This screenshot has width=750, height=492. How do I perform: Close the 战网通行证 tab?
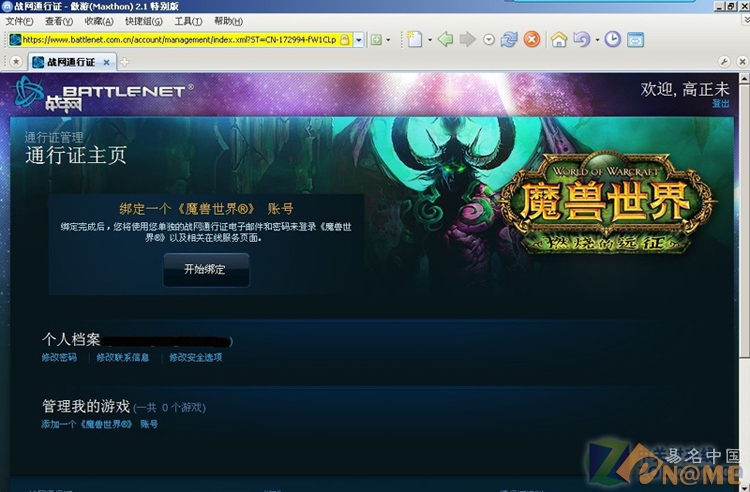107,62
